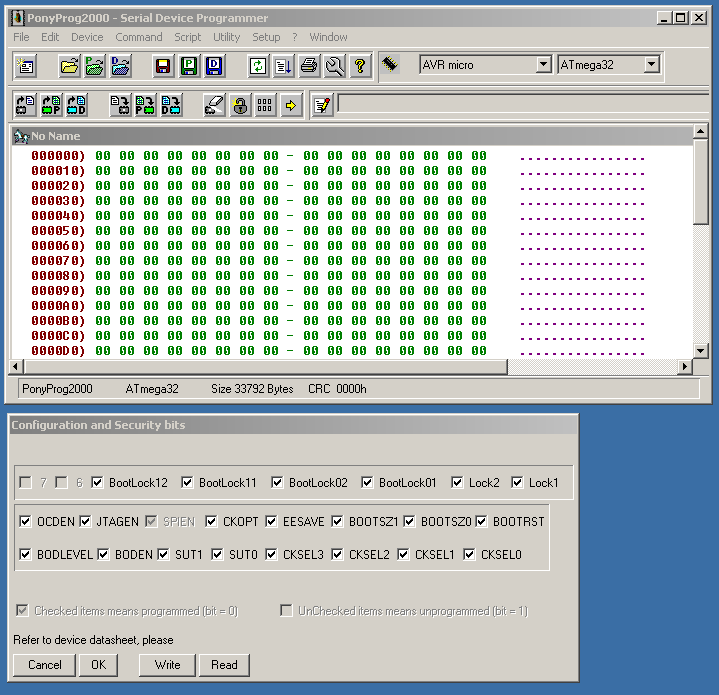Click the yellow arrow Program icon
719x695 pixels.
click(291, 105)
